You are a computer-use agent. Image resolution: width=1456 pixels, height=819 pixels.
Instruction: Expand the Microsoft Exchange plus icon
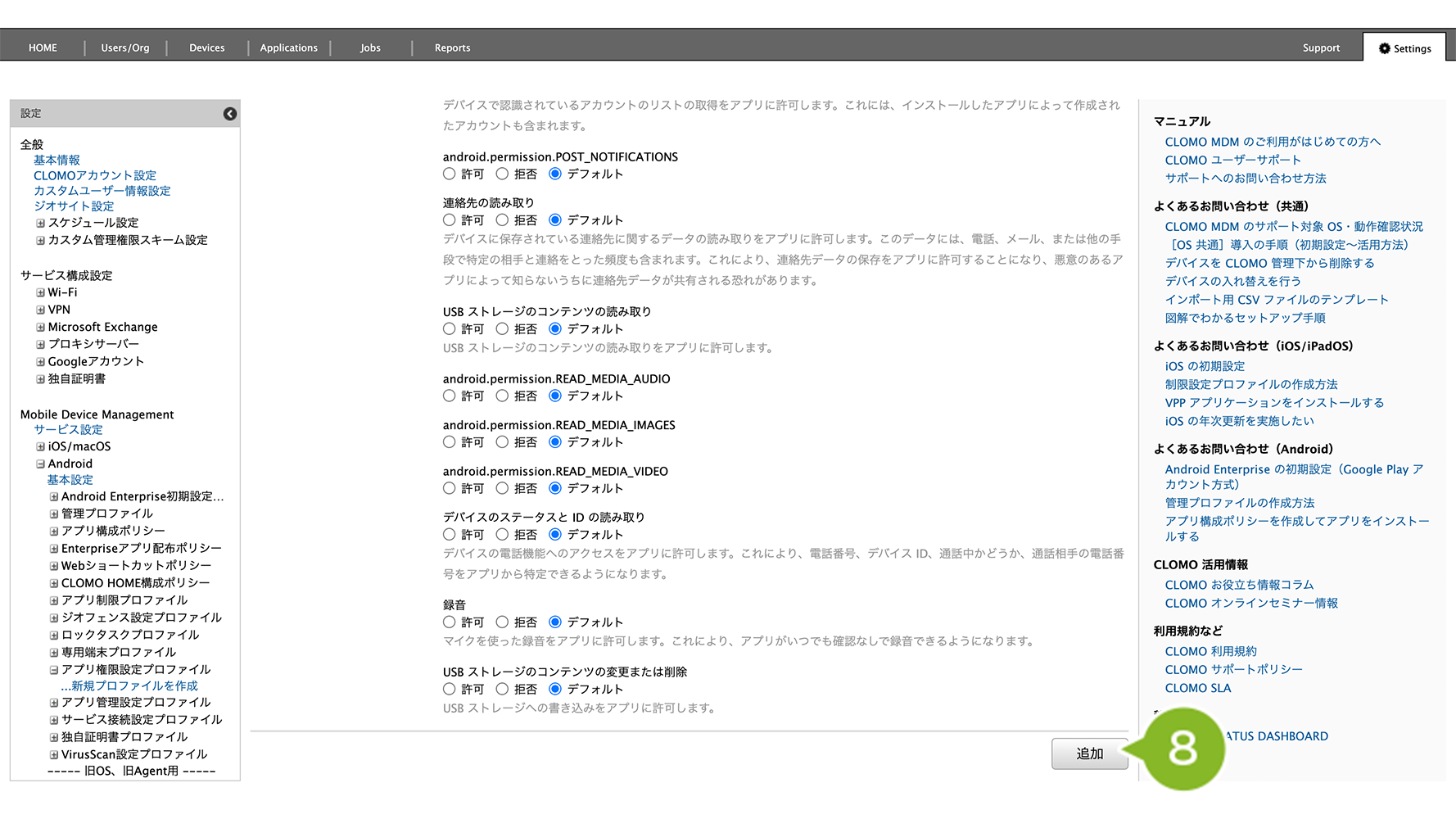click(x=40, y=327)
